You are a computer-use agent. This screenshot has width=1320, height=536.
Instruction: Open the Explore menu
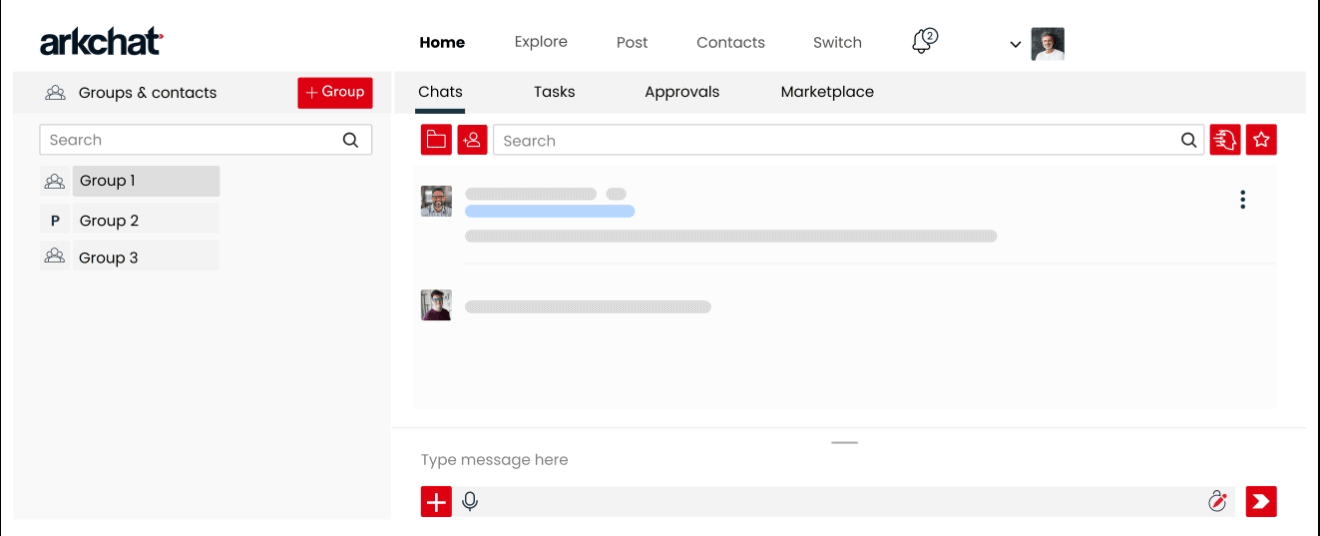click(541, 42)
